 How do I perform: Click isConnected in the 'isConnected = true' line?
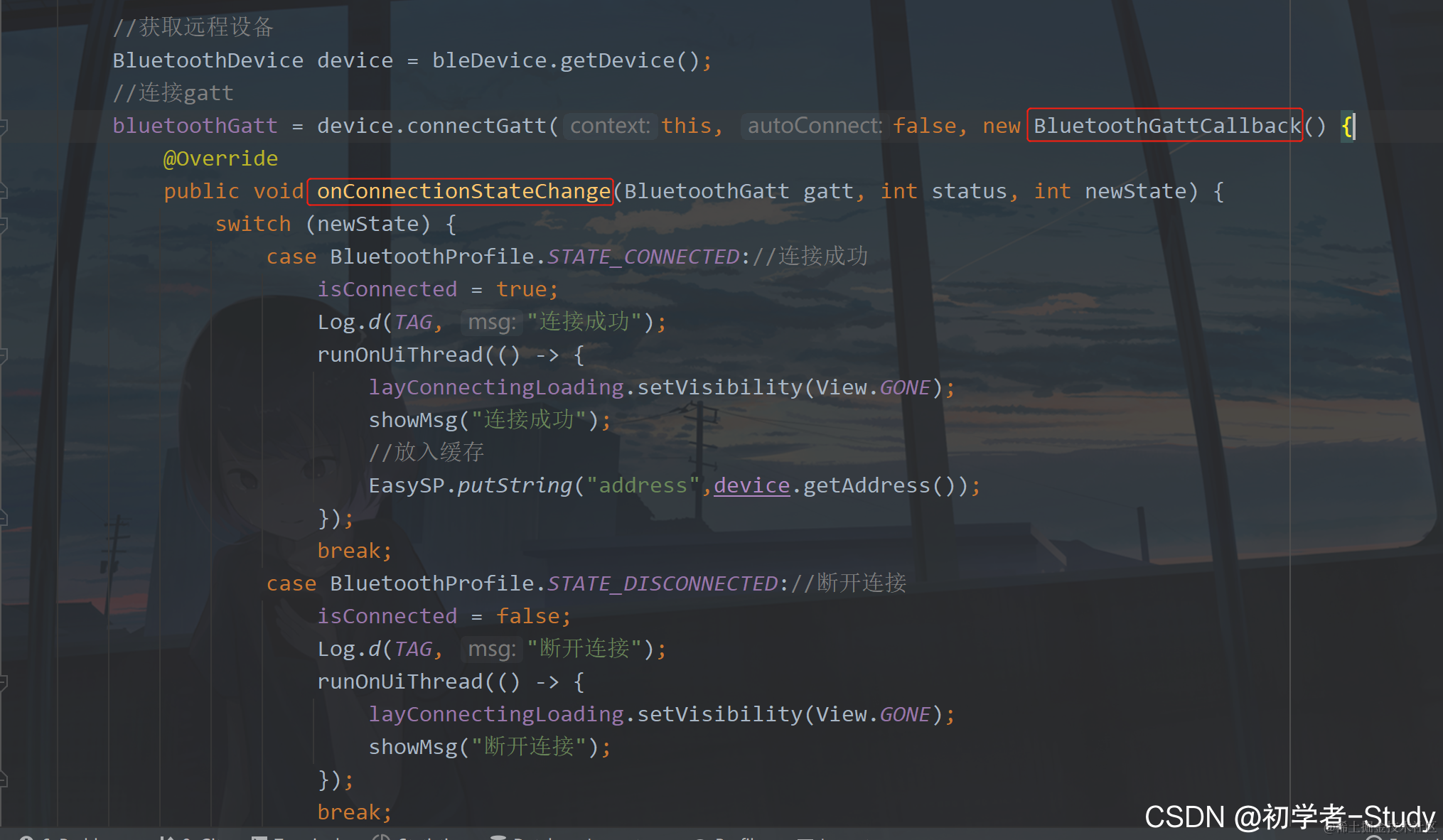(387, 289)
